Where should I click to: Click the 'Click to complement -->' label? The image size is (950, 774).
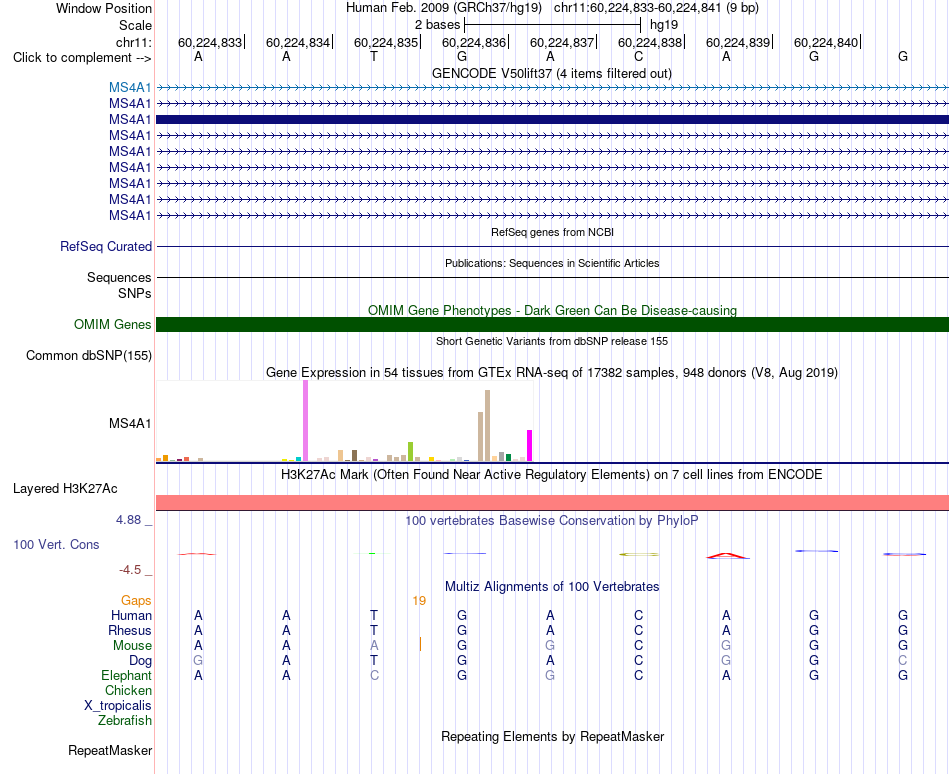[x=82, y=58]
